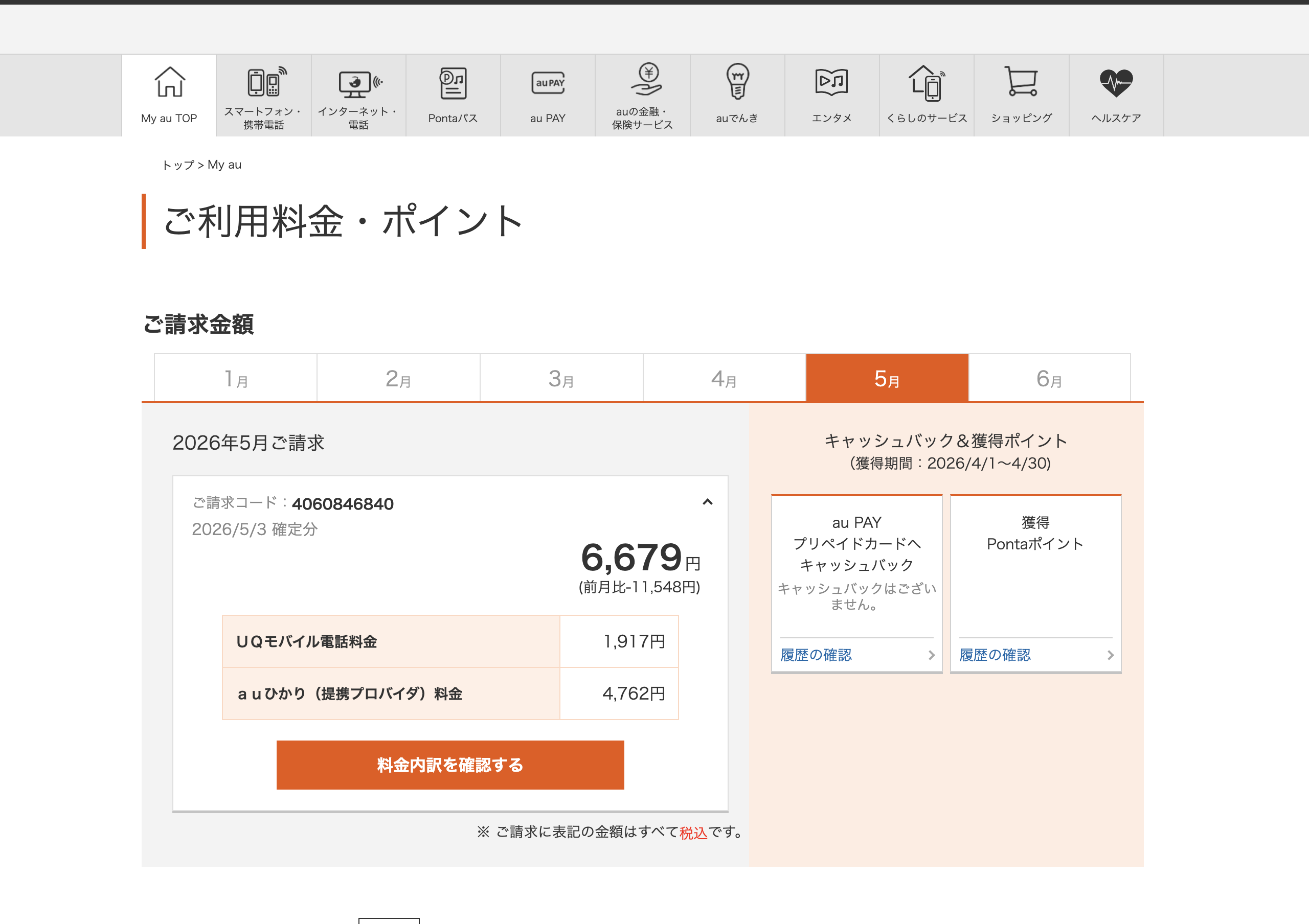The image size is (1309, 924).
Task: Open the ヘルスケア heart icon
Action: click(x=1116, y=83)
